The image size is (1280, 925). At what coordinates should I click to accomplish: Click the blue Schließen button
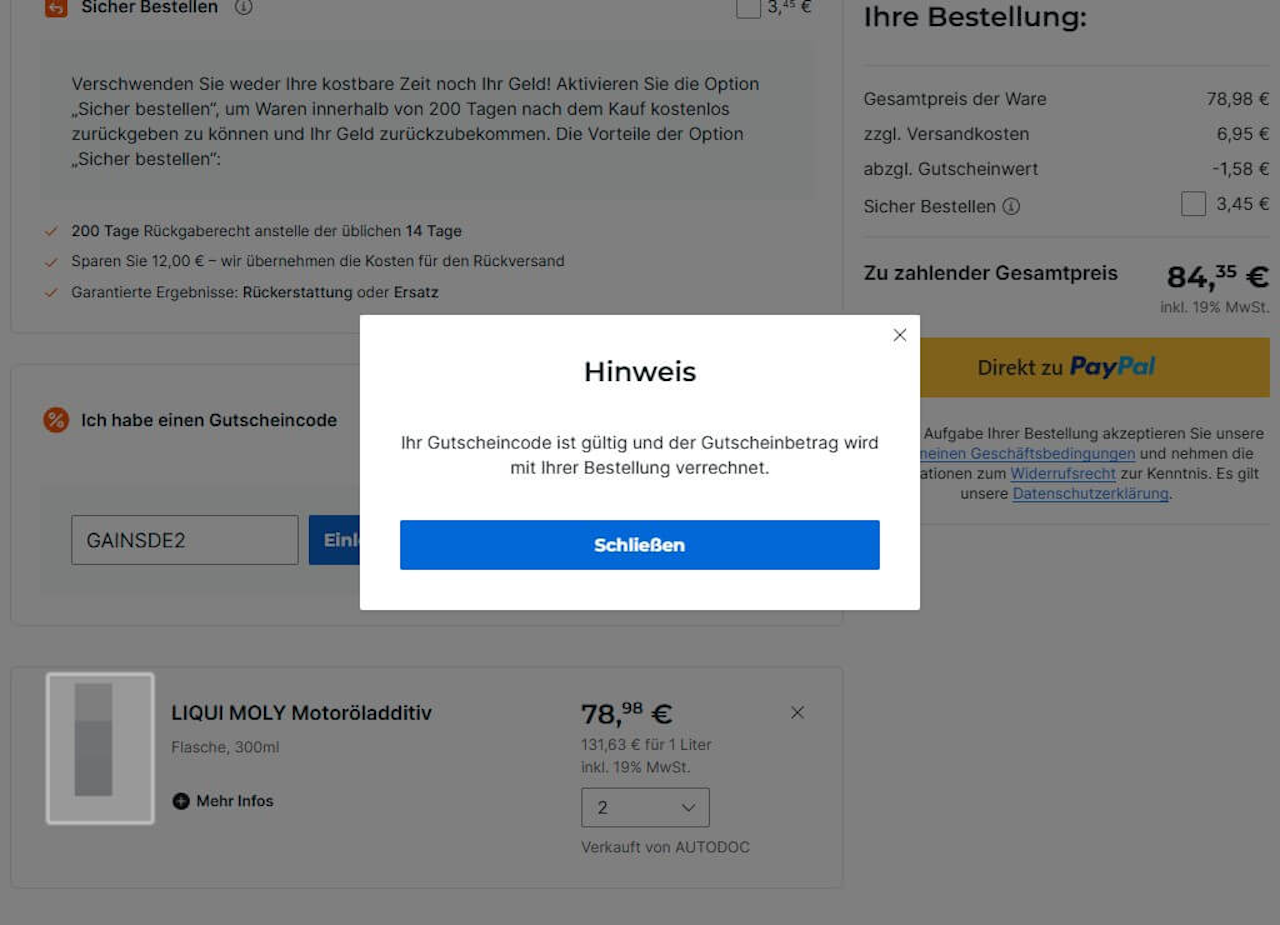(640, 545)
